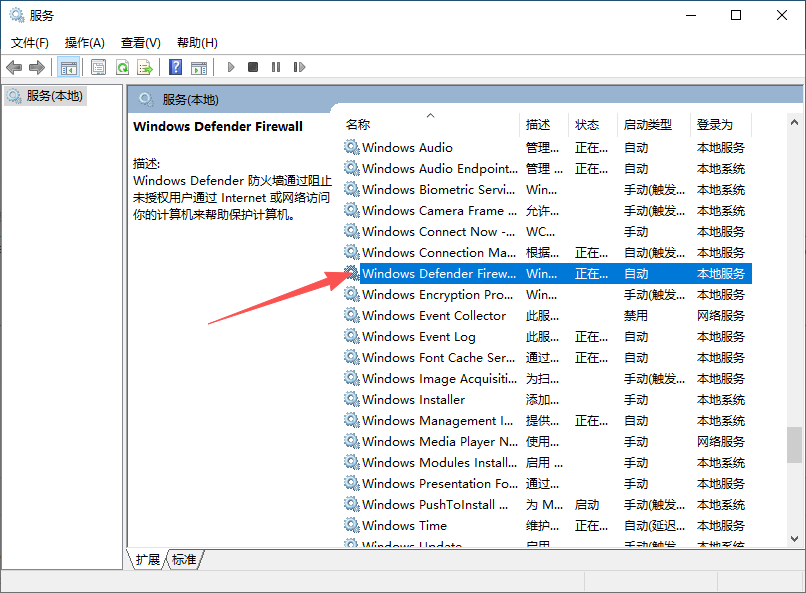Click the Services gear icon in title bar
This screenshot has width=806, height=593.
(x=17, y=15)
